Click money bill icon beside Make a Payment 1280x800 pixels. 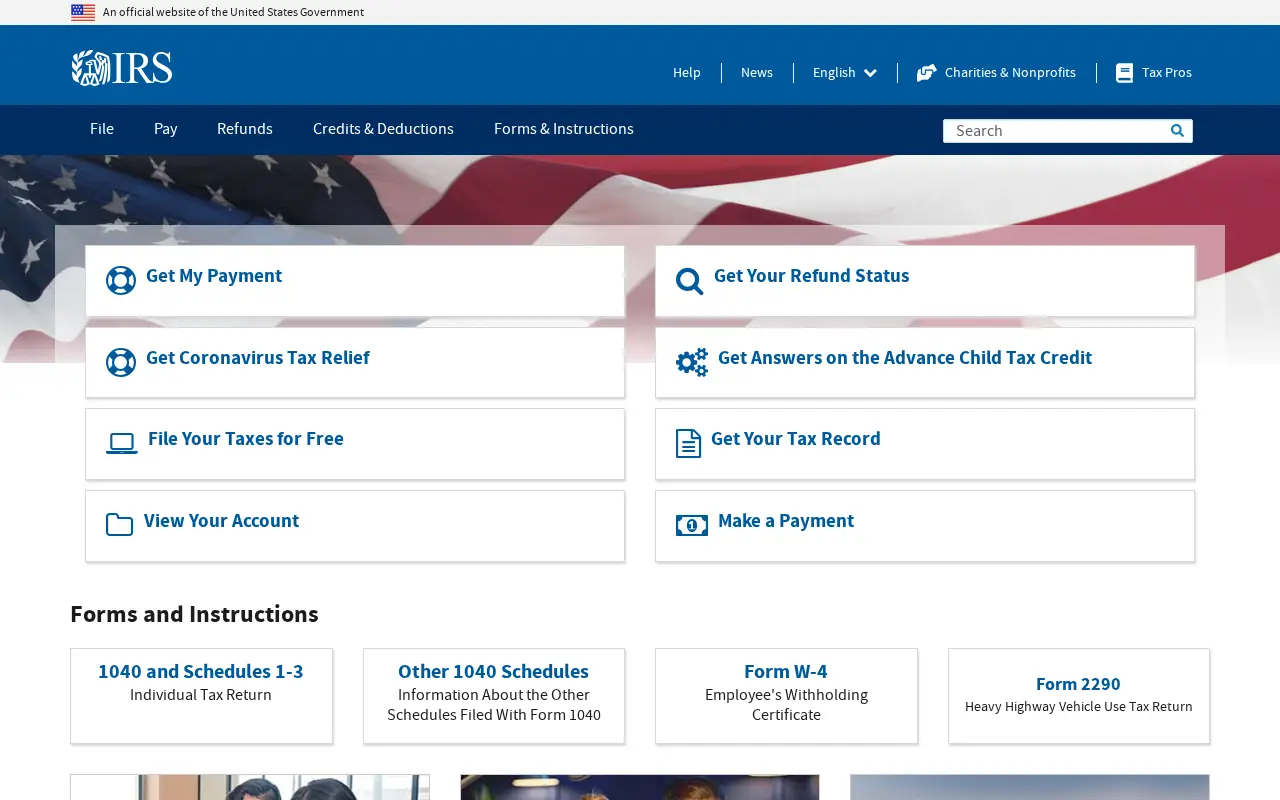coord(692,525)
